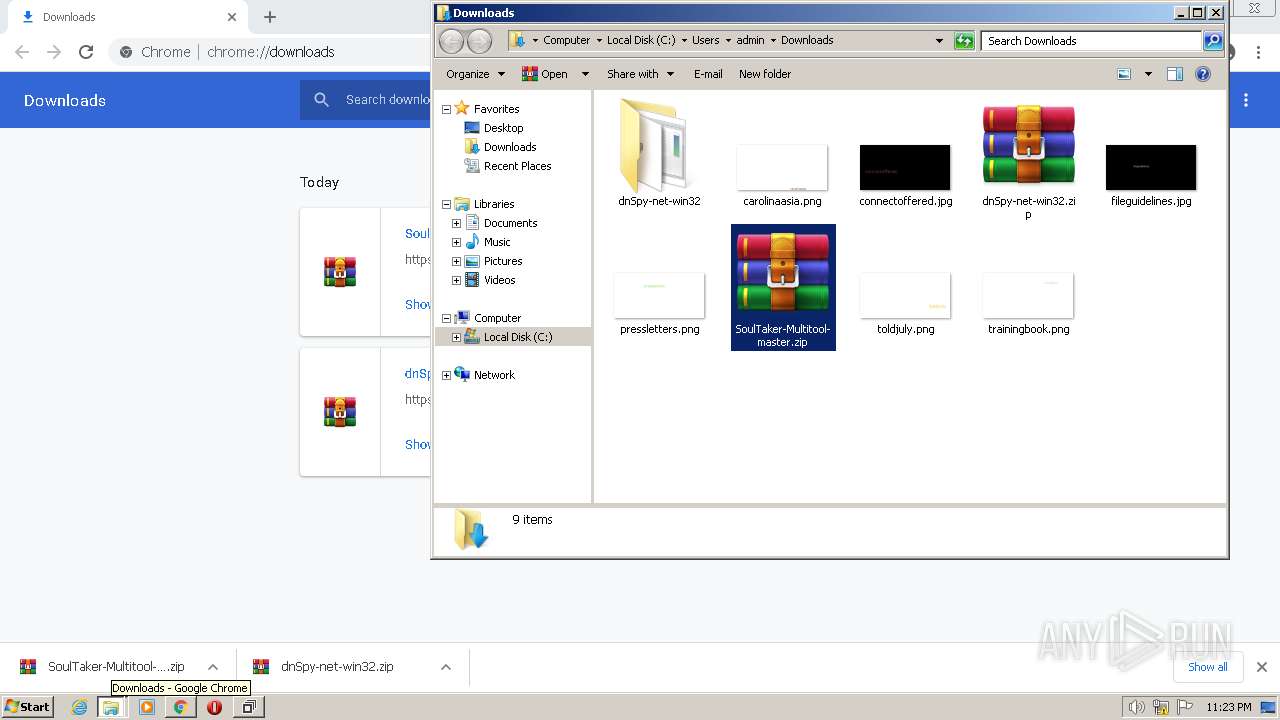Select SoulTaker-Multitool-master.zip archive
Image resolution: width=1280 pixels, height=720 pixels.
(783, 287)
